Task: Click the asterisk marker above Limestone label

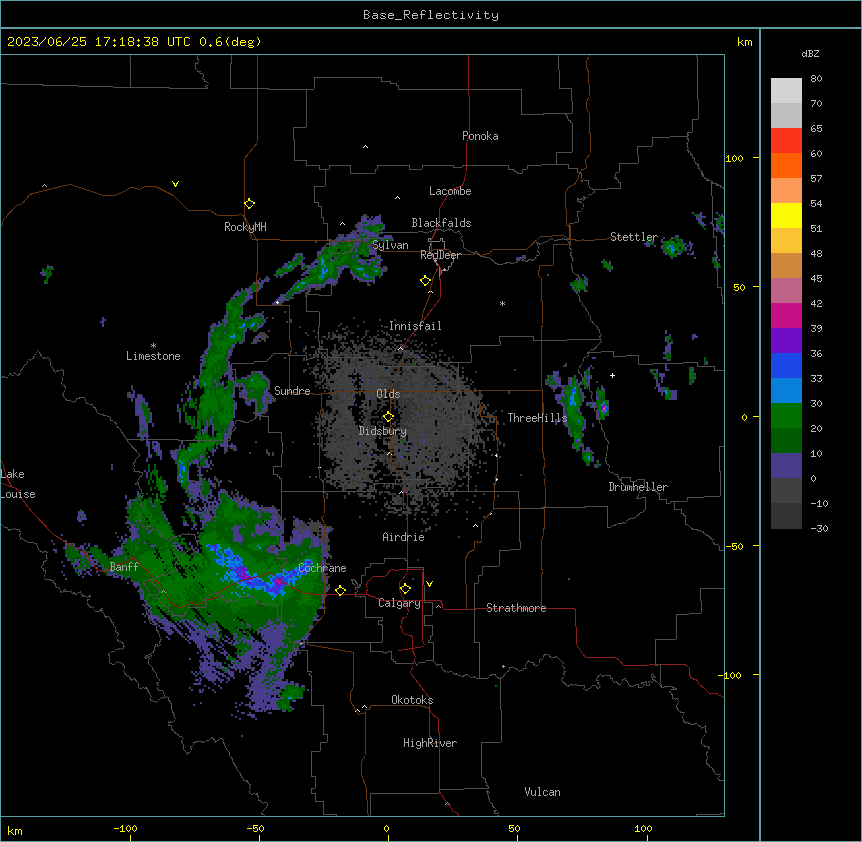Action: point(153,346)
